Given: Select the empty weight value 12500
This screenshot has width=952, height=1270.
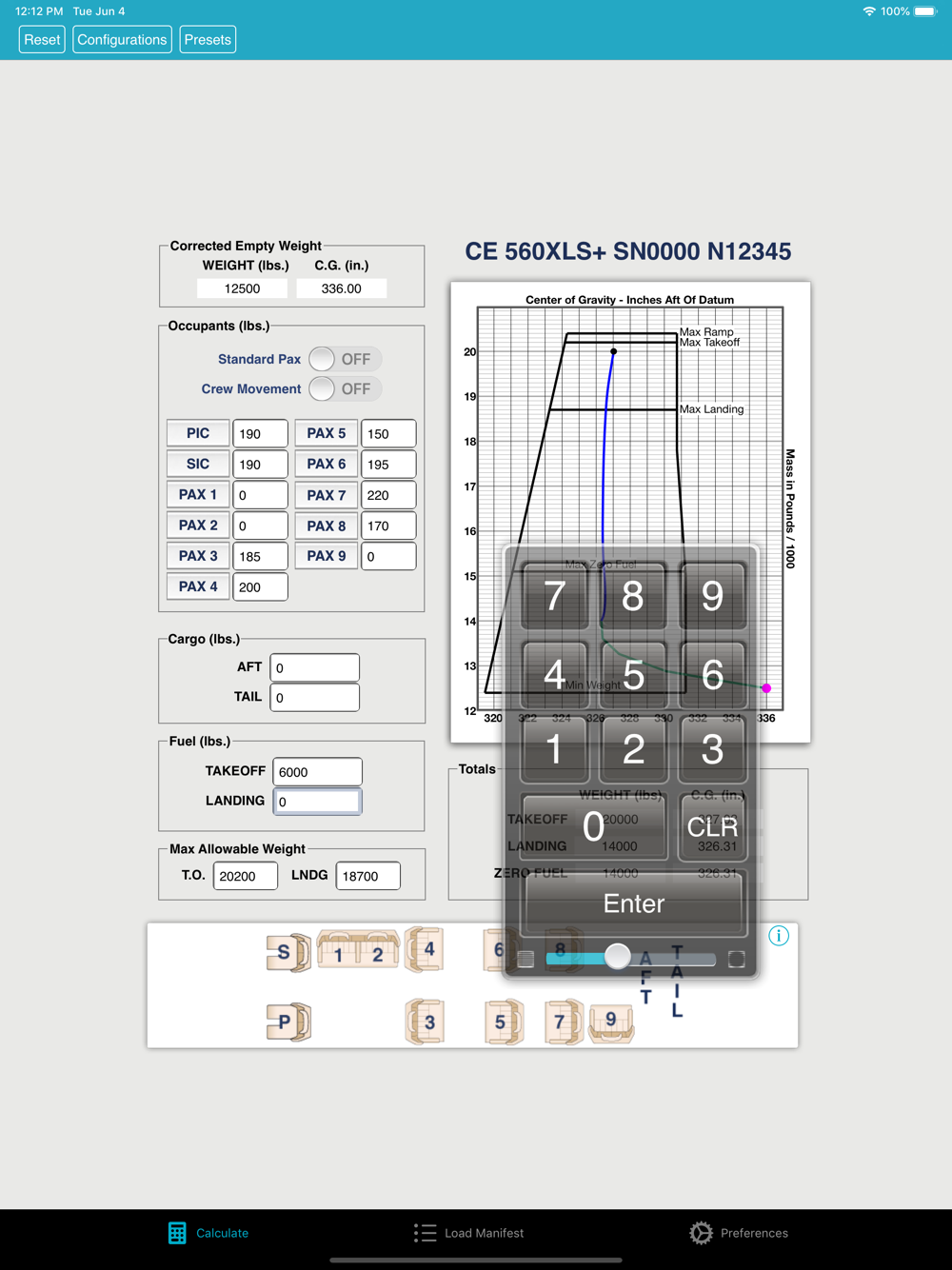Looking at the screenshot, I should pyautogui.click(x=242, y=288).
